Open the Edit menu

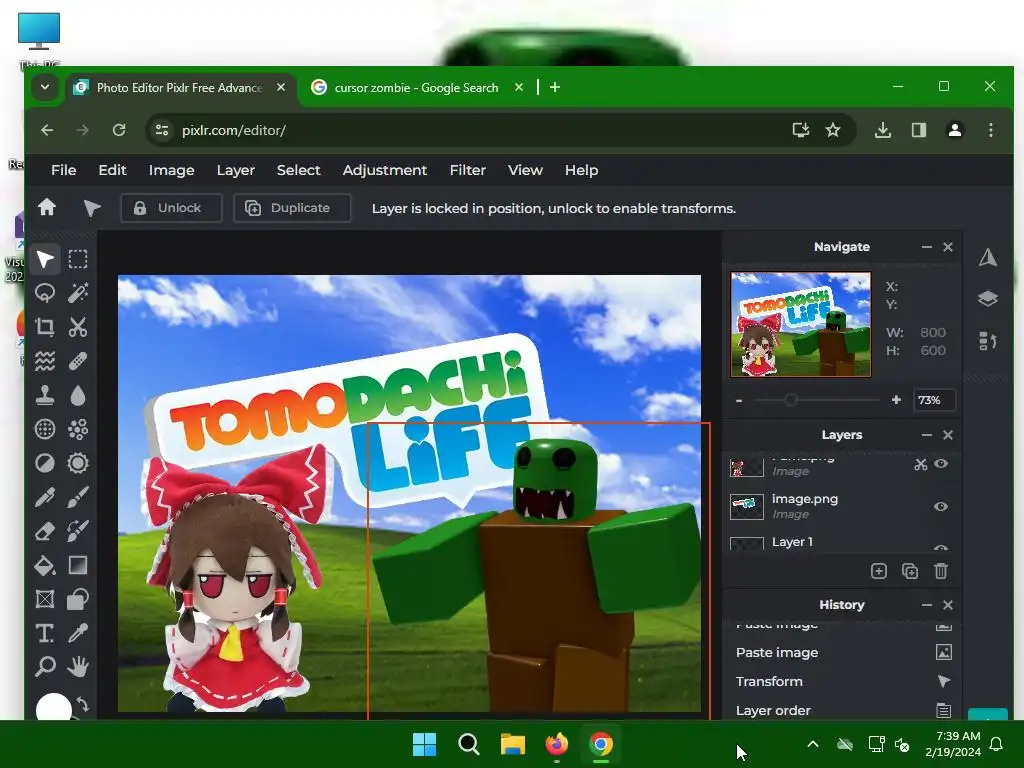112,170
